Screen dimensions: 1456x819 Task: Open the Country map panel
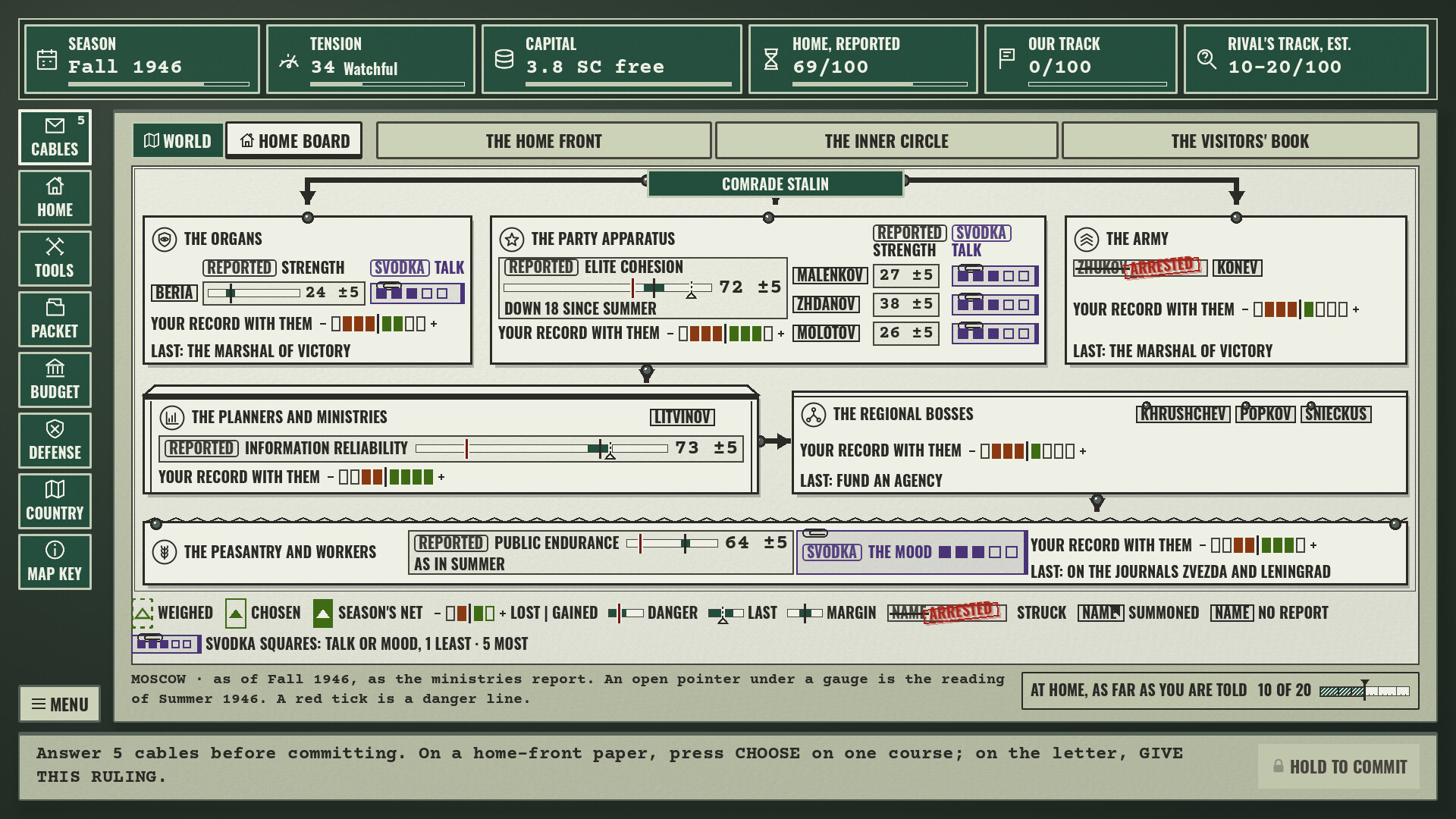pos(55,501)
